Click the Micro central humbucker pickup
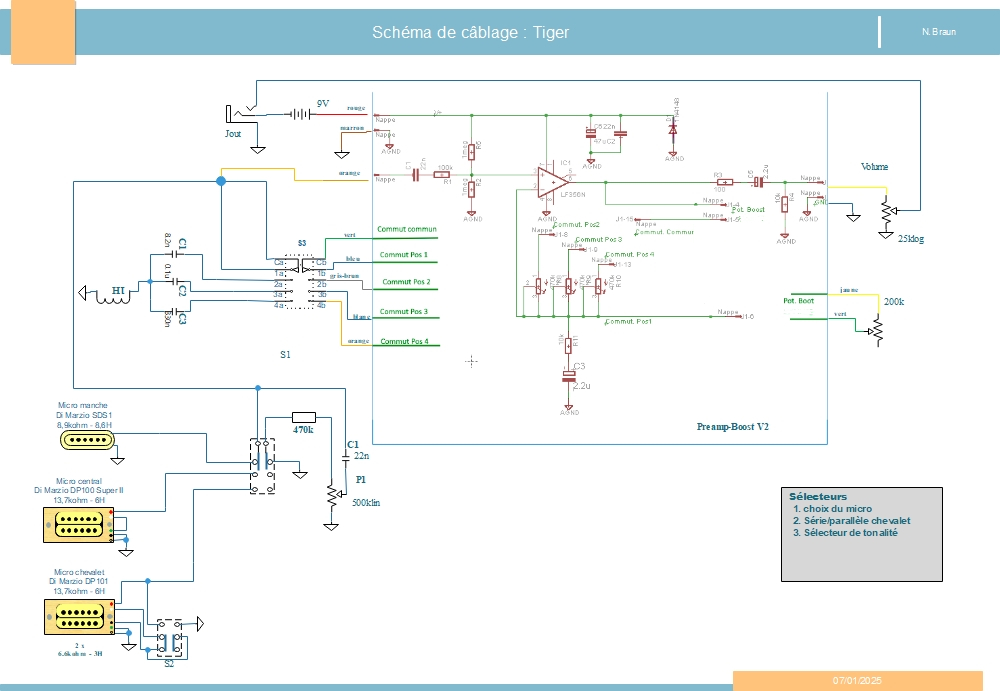 [79, 524]
